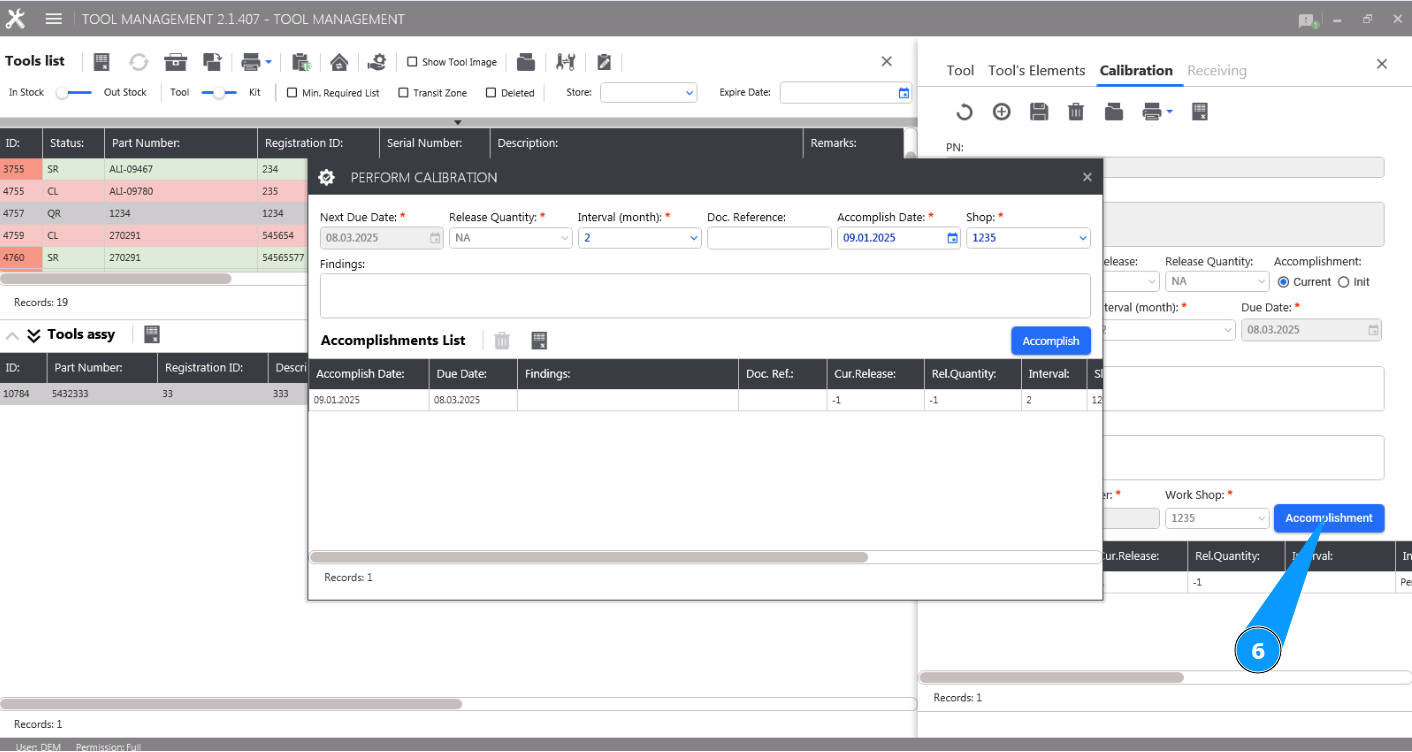Click the save floppy icon in Calibration panel

(1039, 112)
